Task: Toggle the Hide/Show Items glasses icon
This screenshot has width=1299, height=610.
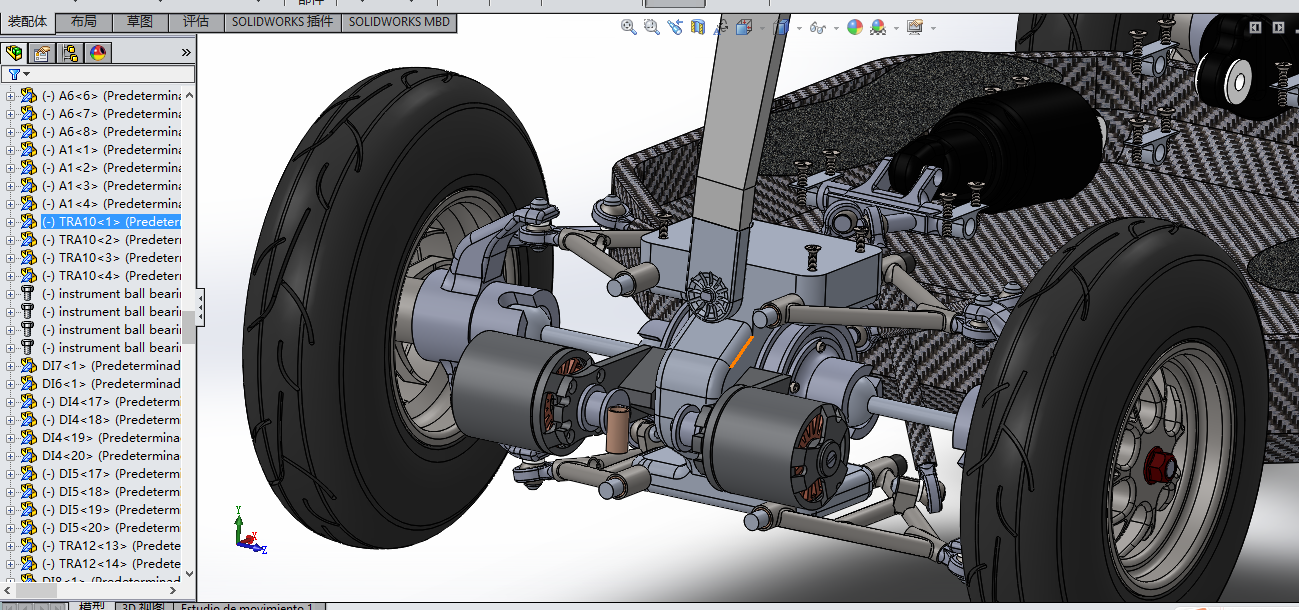Action: pos(817,28)
